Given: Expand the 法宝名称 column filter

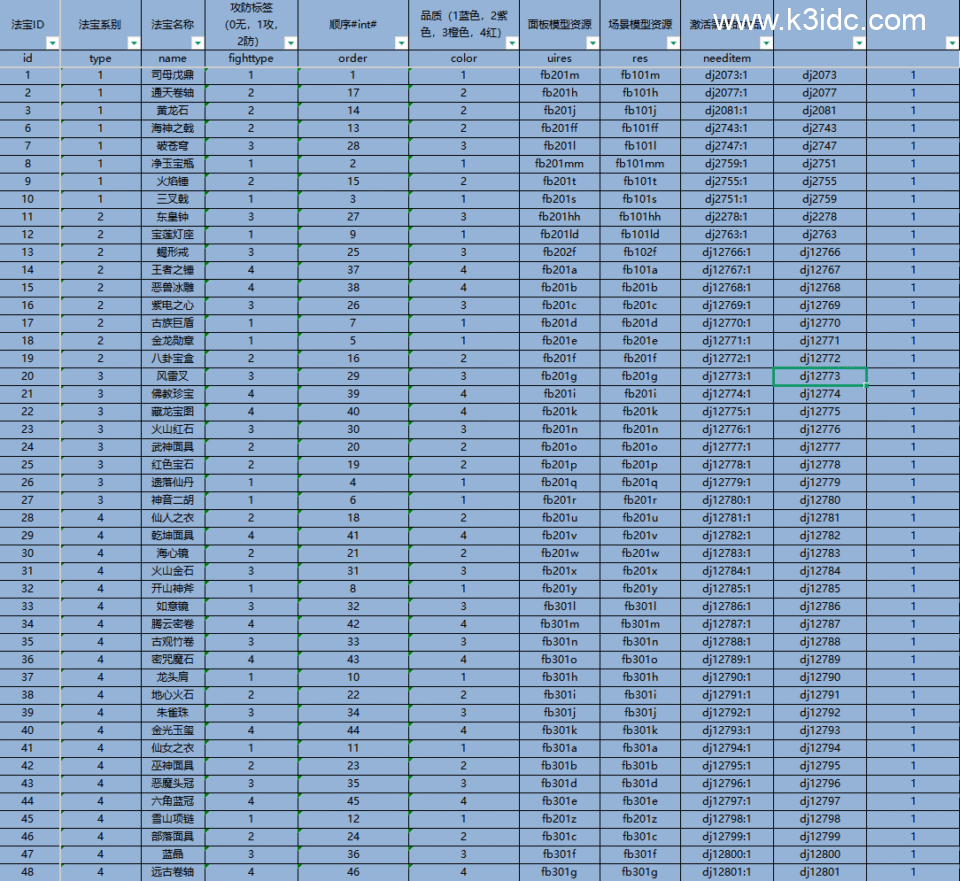Looking at the screenshot, I should pyautogui.click(x=197, y=43).
